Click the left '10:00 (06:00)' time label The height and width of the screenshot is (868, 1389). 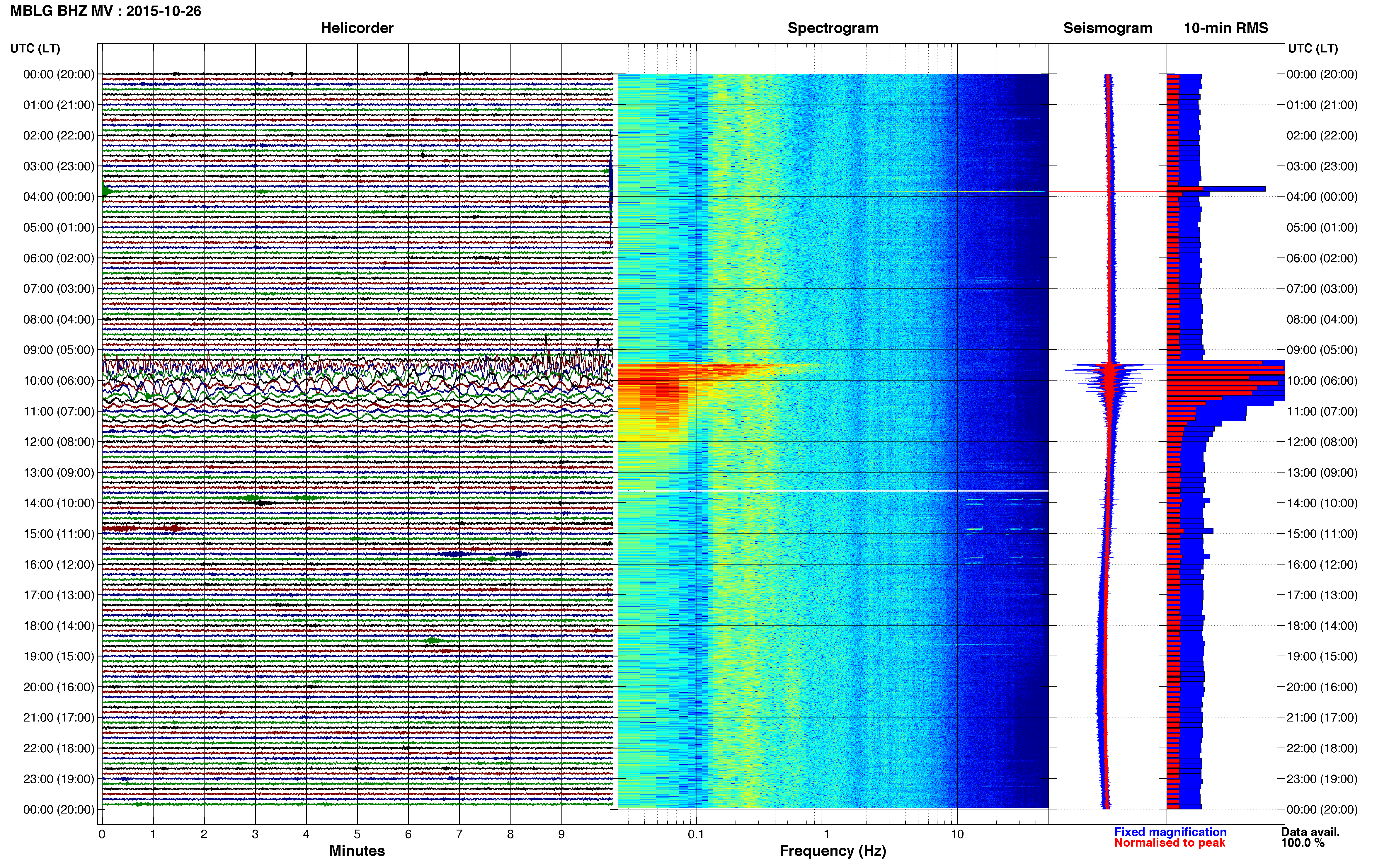(x=59, y=381)
